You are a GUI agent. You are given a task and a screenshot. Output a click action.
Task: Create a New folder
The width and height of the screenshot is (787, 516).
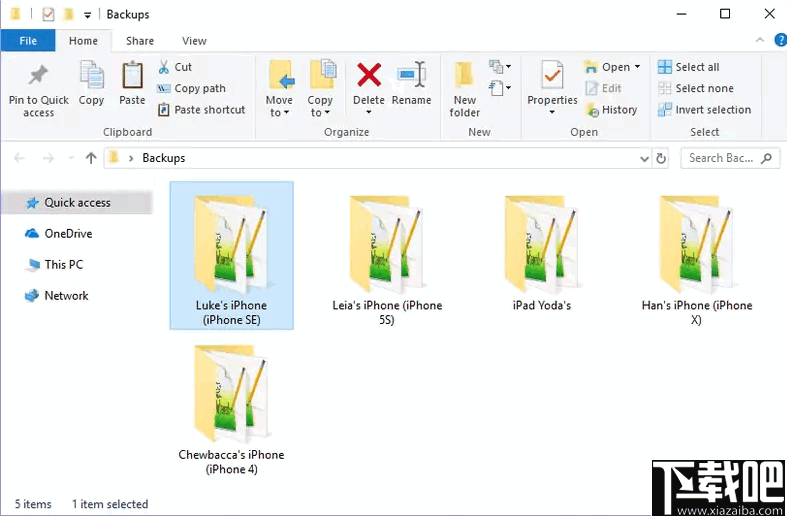pos(464,90)
